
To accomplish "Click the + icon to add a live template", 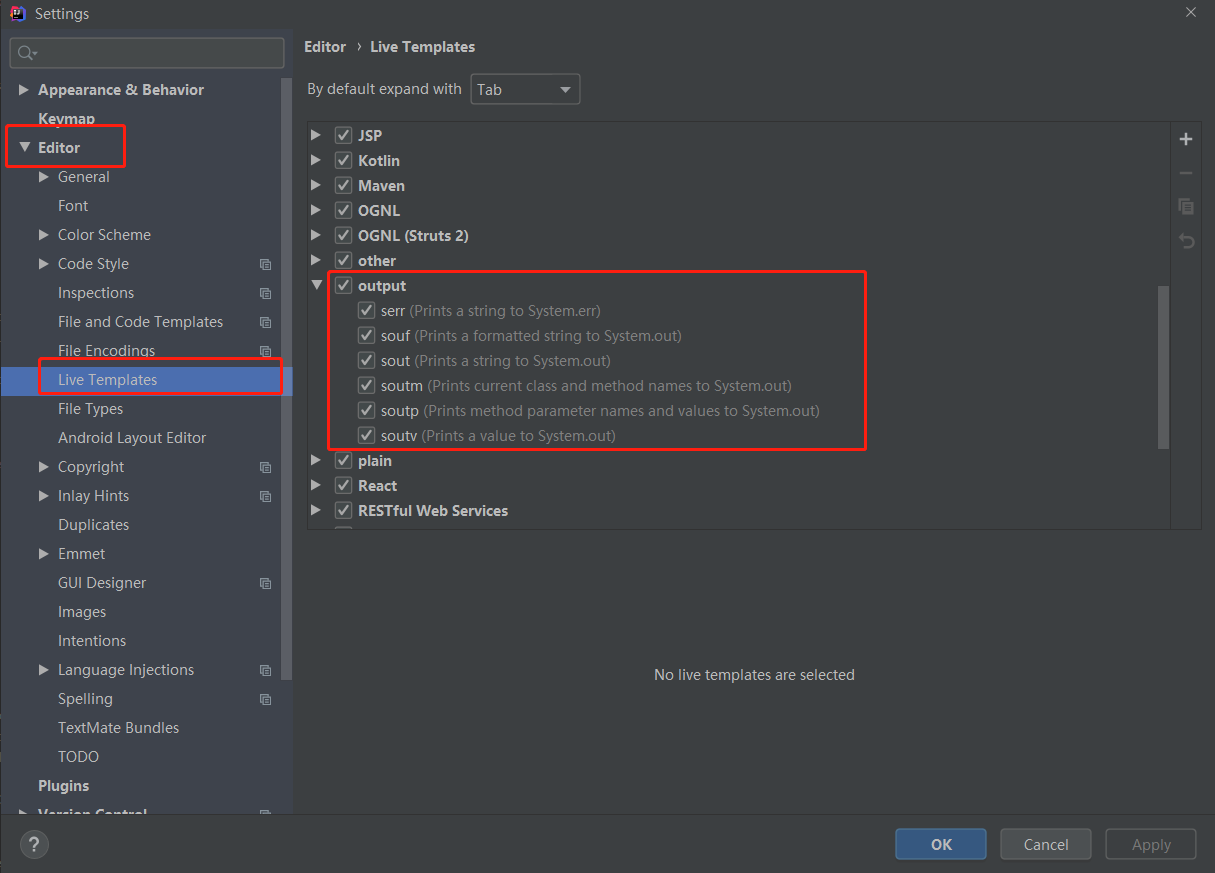I will coord(1186,139).
